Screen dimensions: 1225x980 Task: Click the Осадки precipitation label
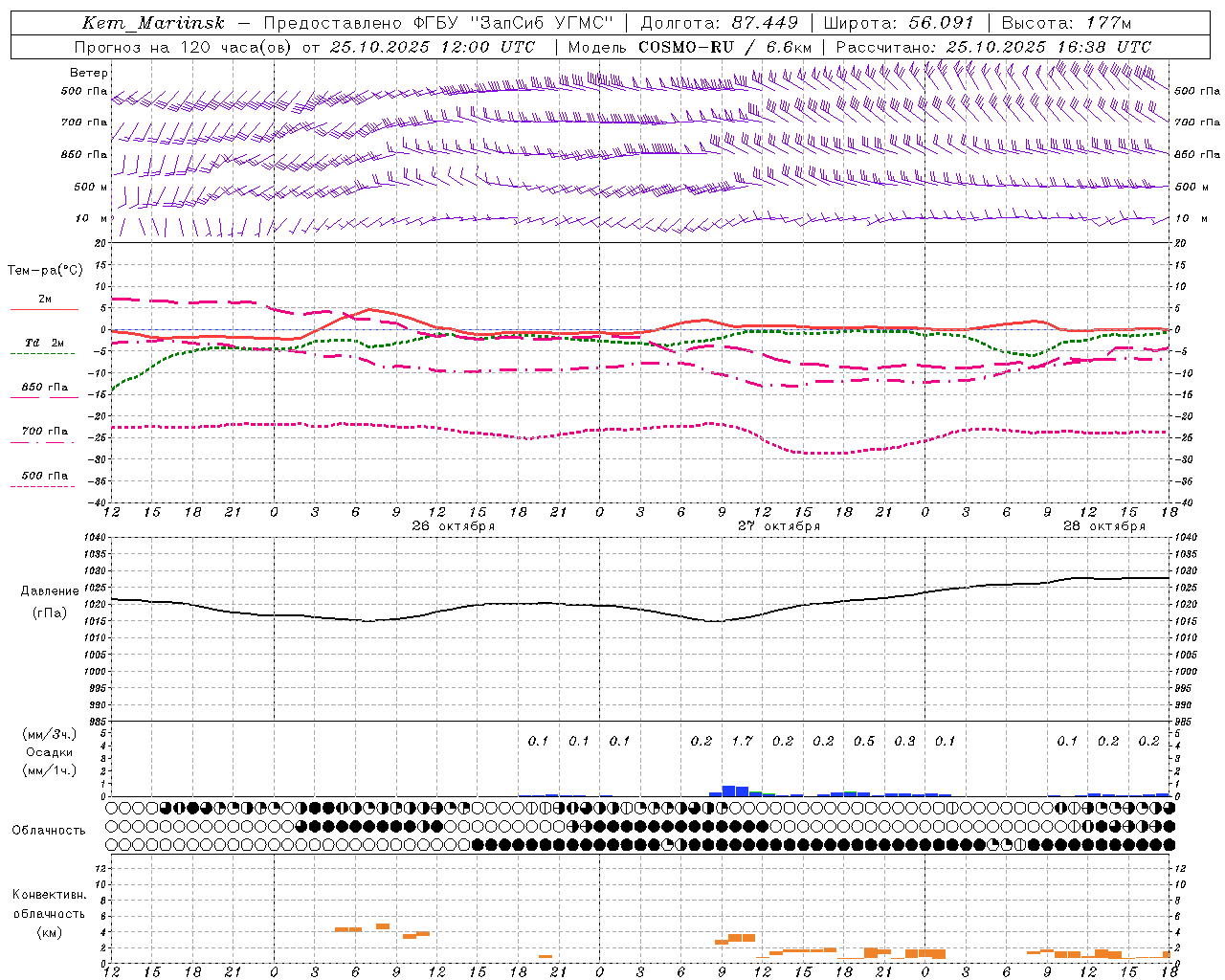pos(50,752)
